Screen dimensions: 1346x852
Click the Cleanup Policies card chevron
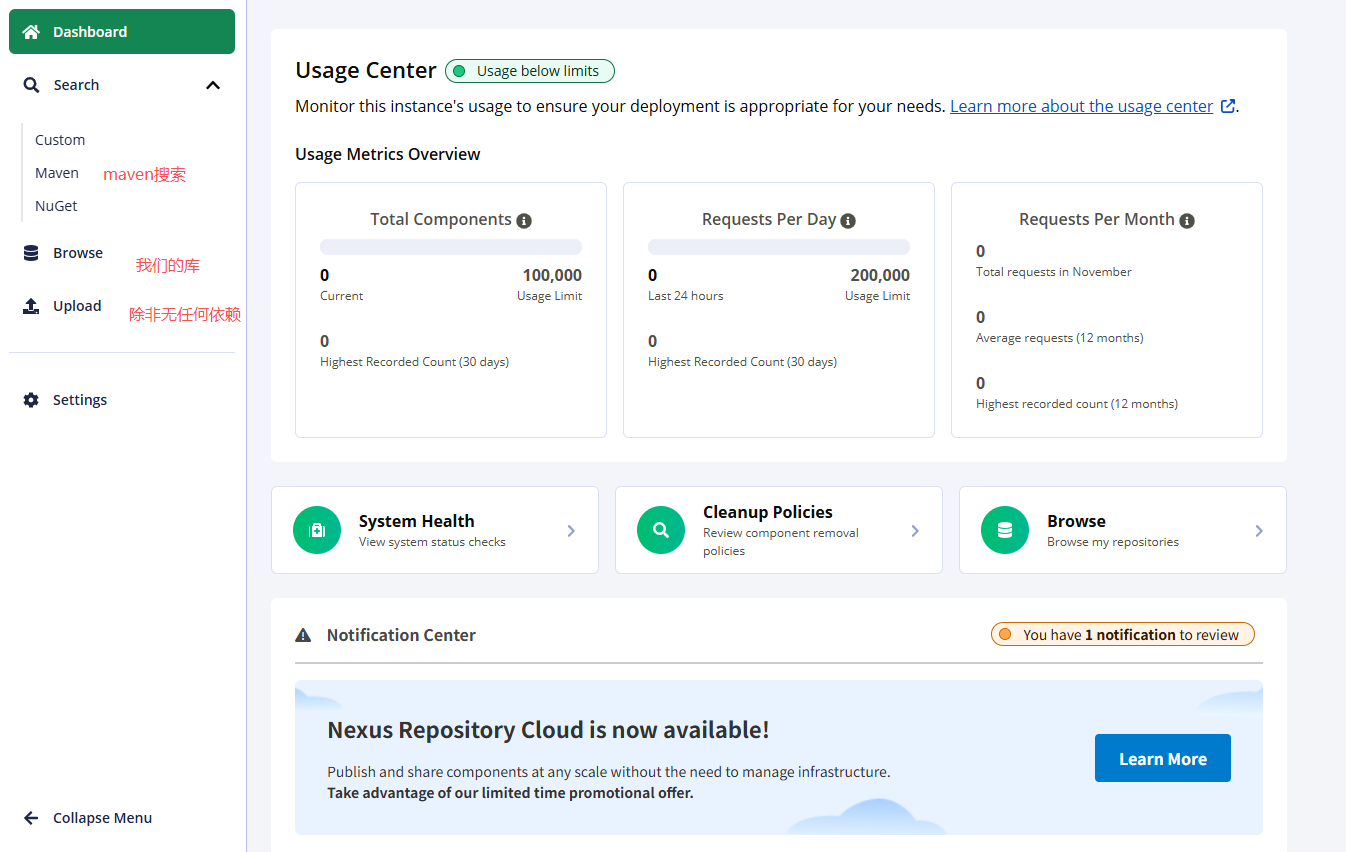[x=915, y=531]
